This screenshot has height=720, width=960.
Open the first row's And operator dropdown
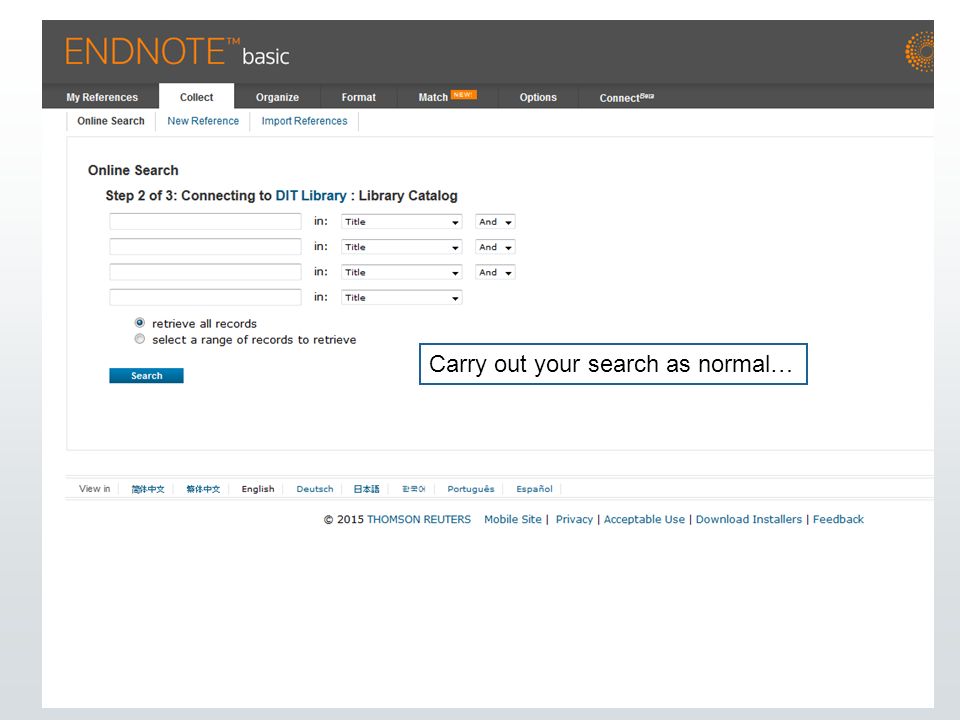tap(495, 222)
